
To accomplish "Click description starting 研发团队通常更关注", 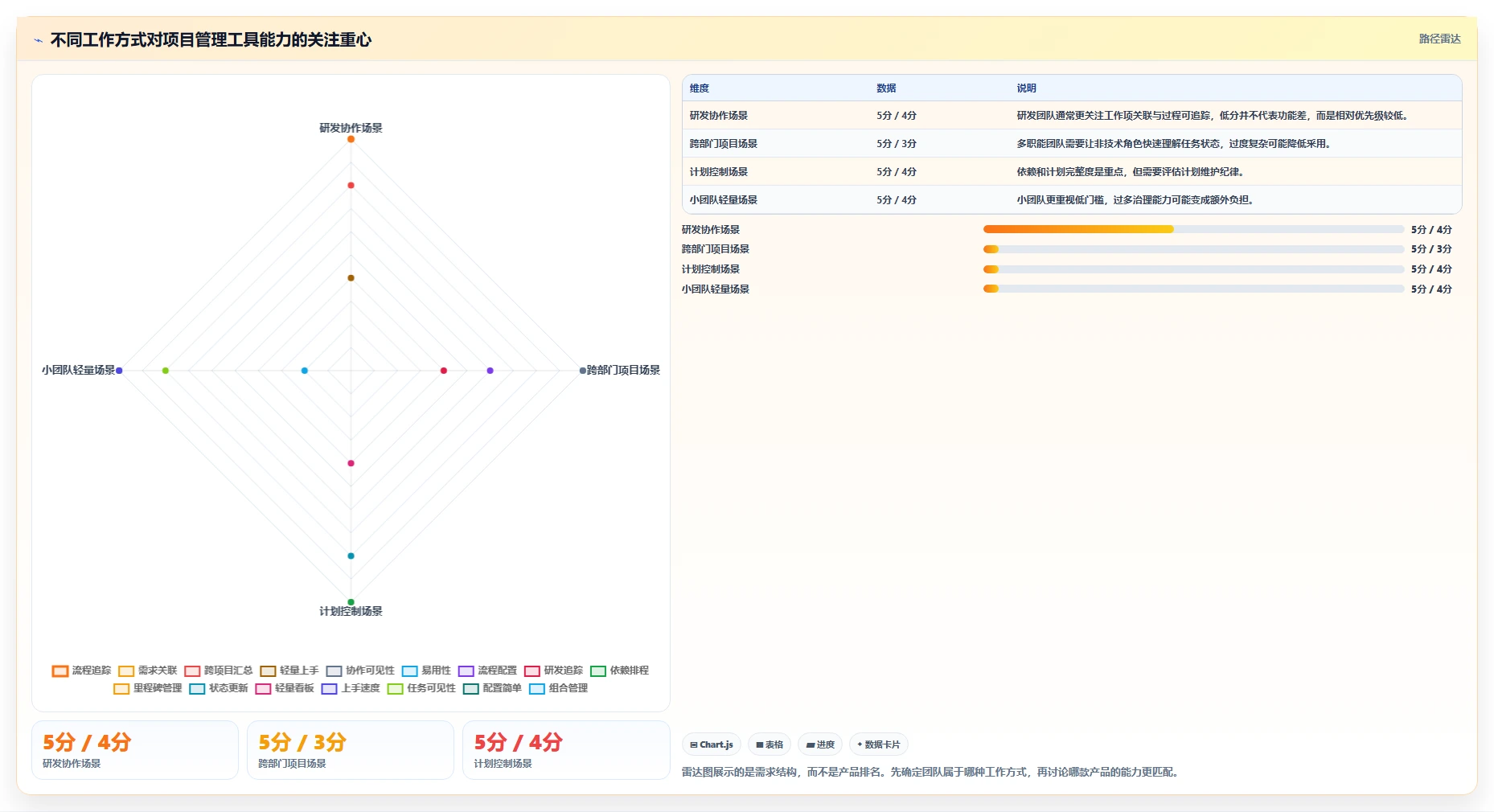I will (1213, 116).
